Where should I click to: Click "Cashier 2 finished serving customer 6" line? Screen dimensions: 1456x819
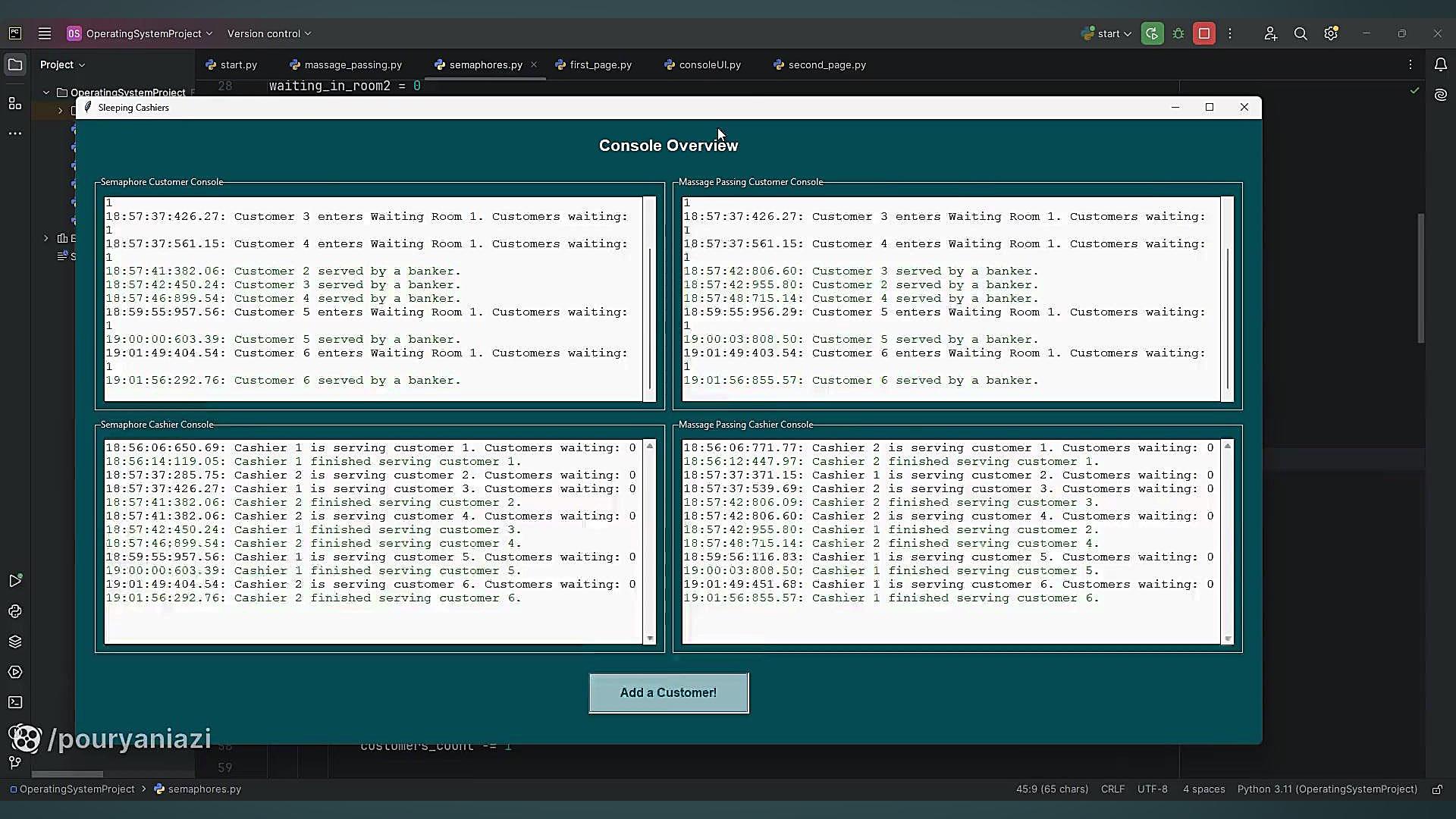coord(313,598)
